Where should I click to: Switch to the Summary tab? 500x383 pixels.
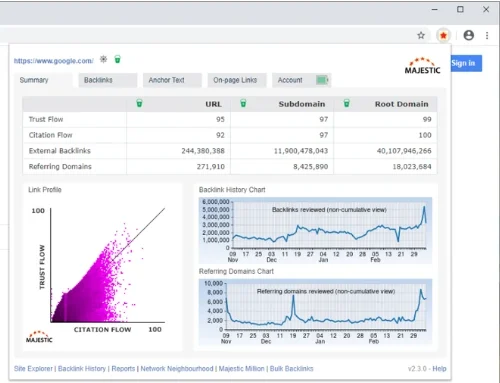tap(43, 80)
